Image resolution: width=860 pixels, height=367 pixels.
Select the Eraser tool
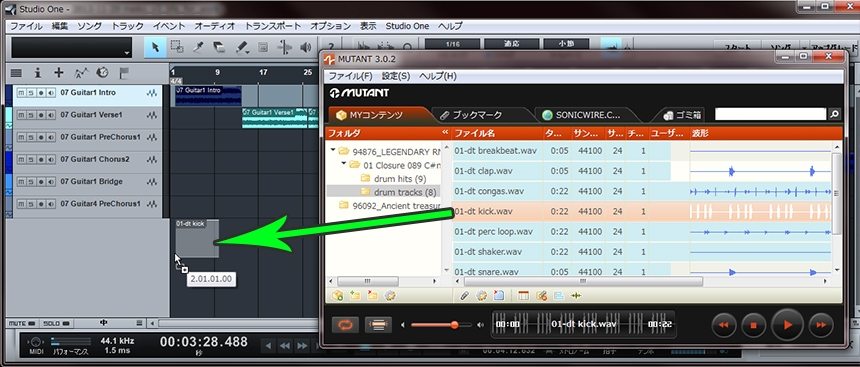point(219,48)
